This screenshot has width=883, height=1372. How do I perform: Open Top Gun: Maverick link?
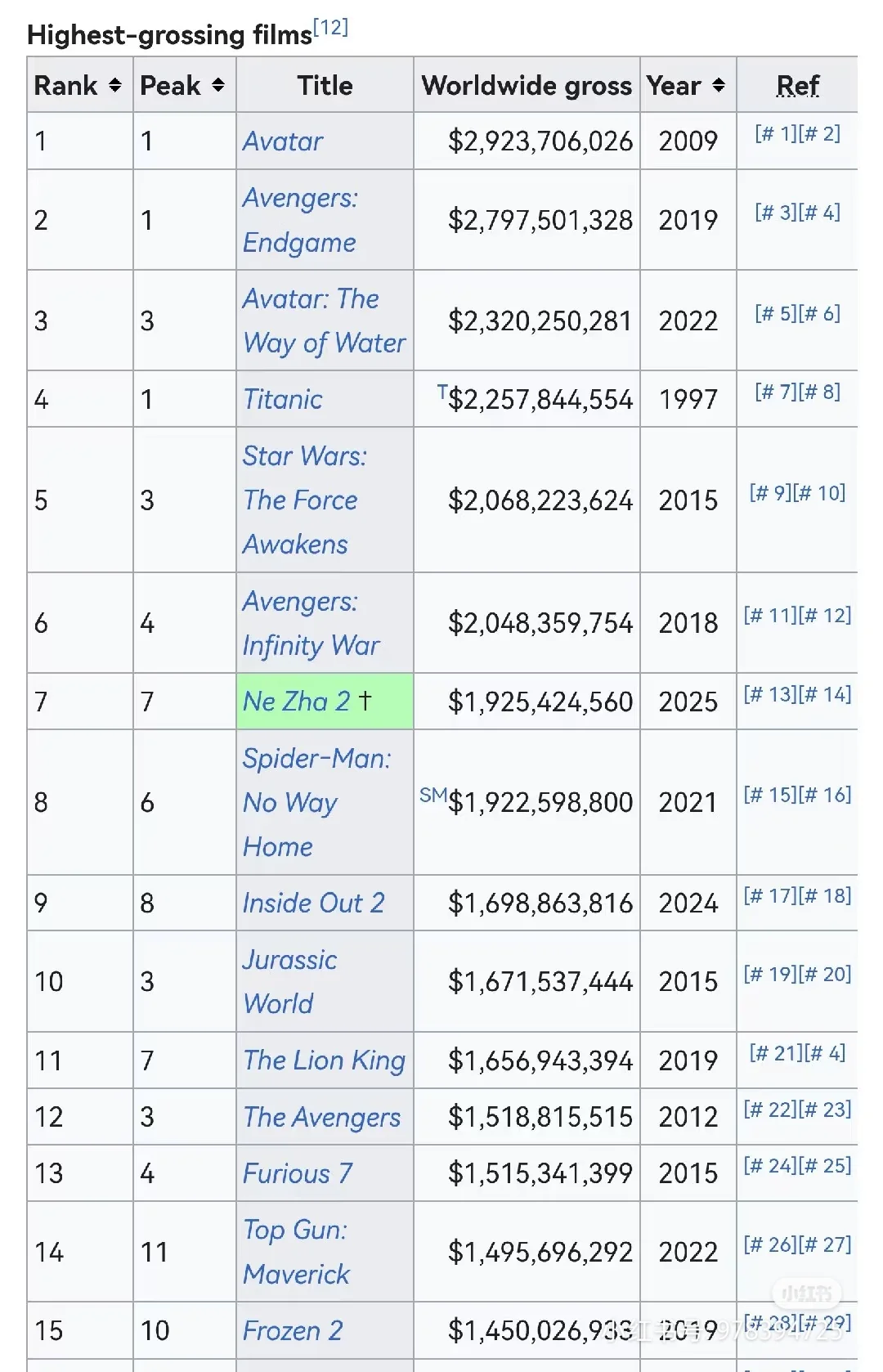296,1252
